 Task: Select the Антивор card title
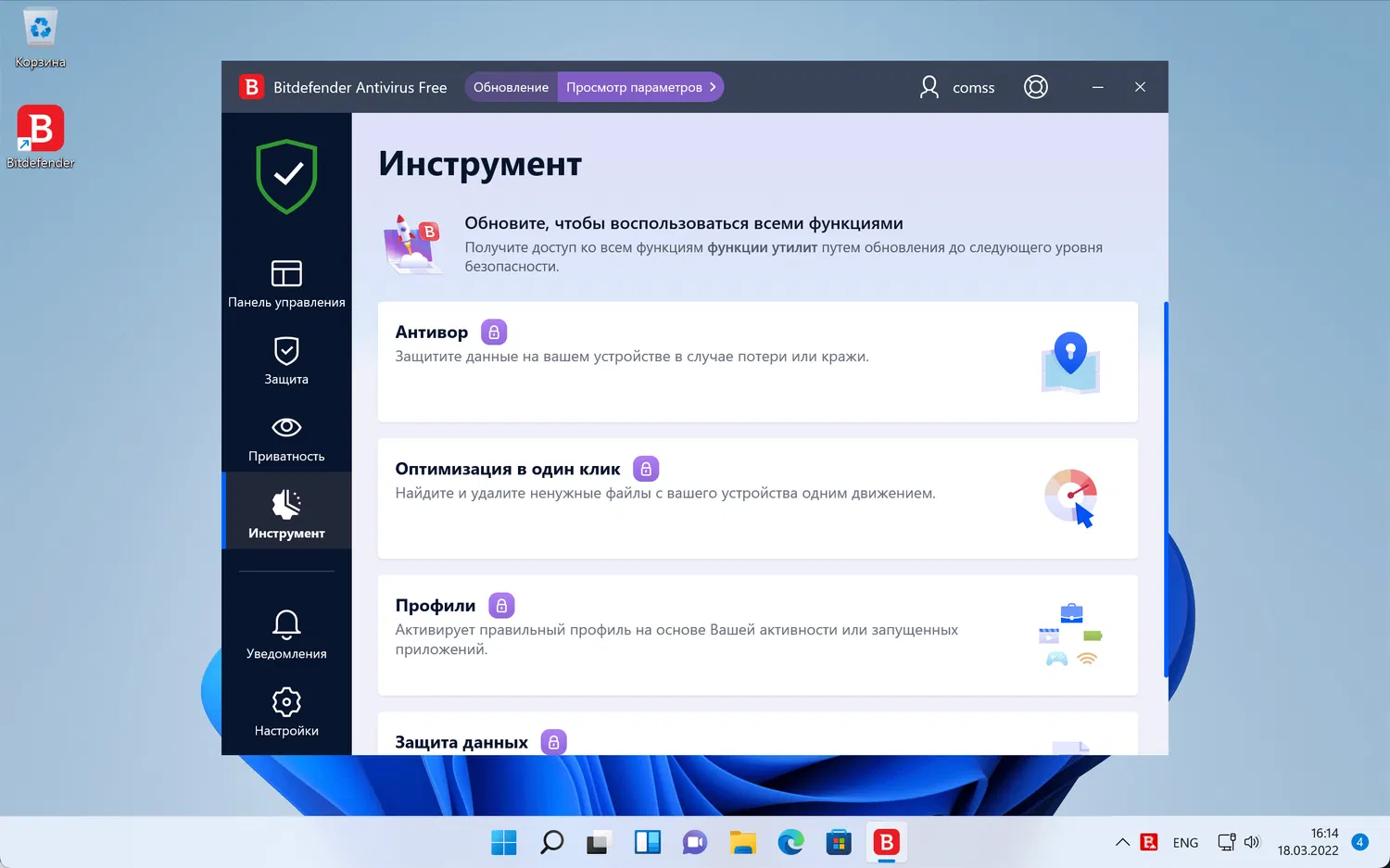(x=432, y=332)
